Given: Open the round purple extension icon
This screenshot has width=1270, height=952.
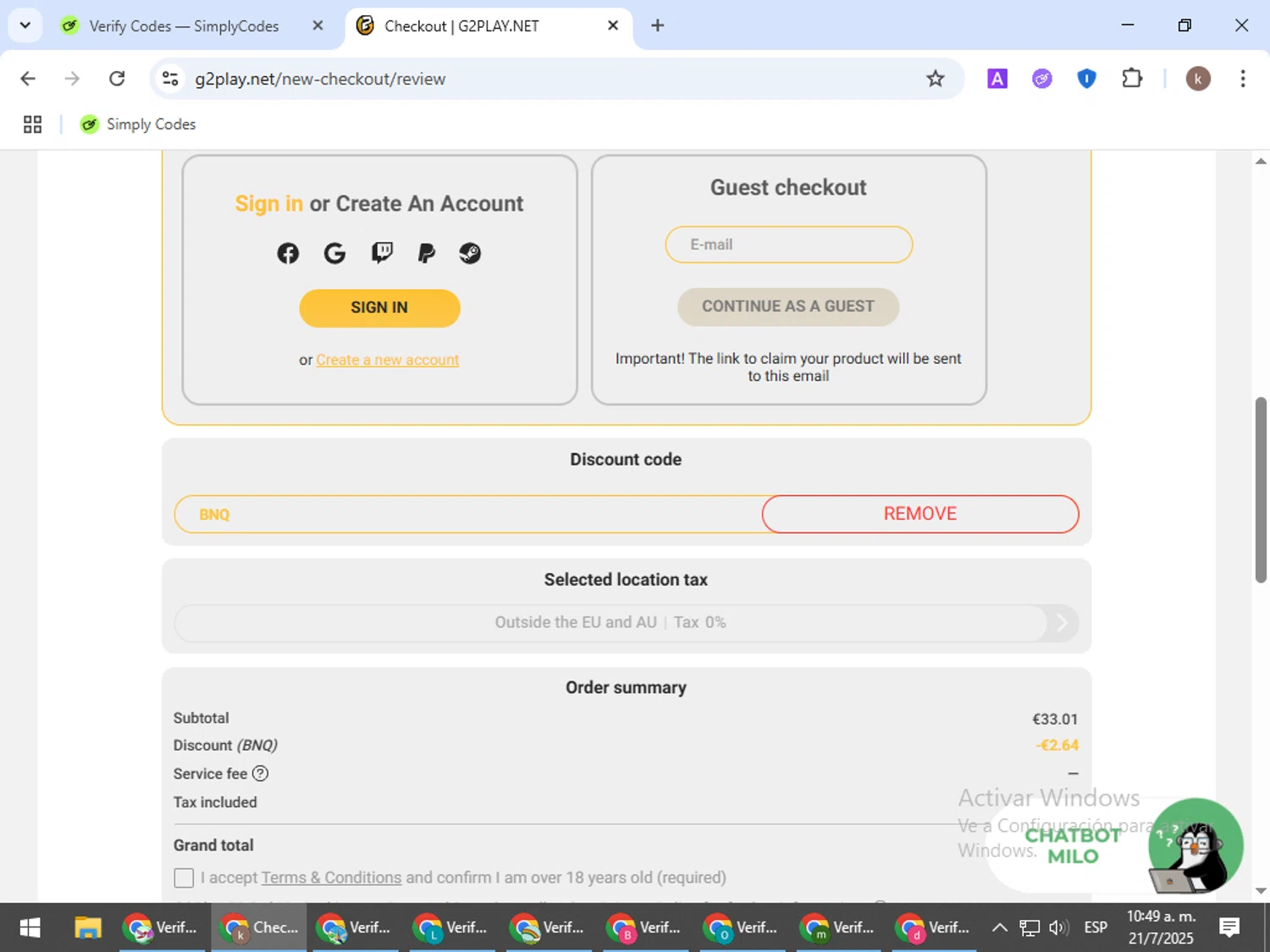Looking at the screenshot, I should tap(1042, 79).
